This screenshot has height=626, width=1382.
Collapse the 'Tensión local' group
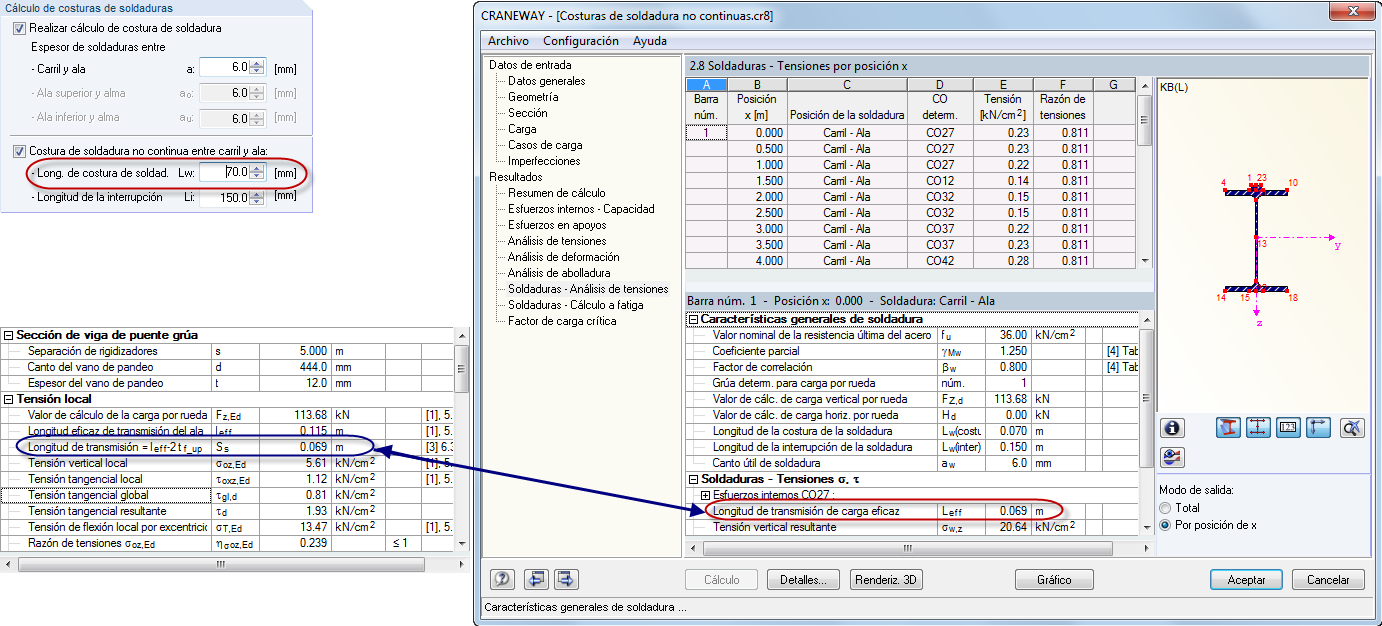tap(9, 399)
